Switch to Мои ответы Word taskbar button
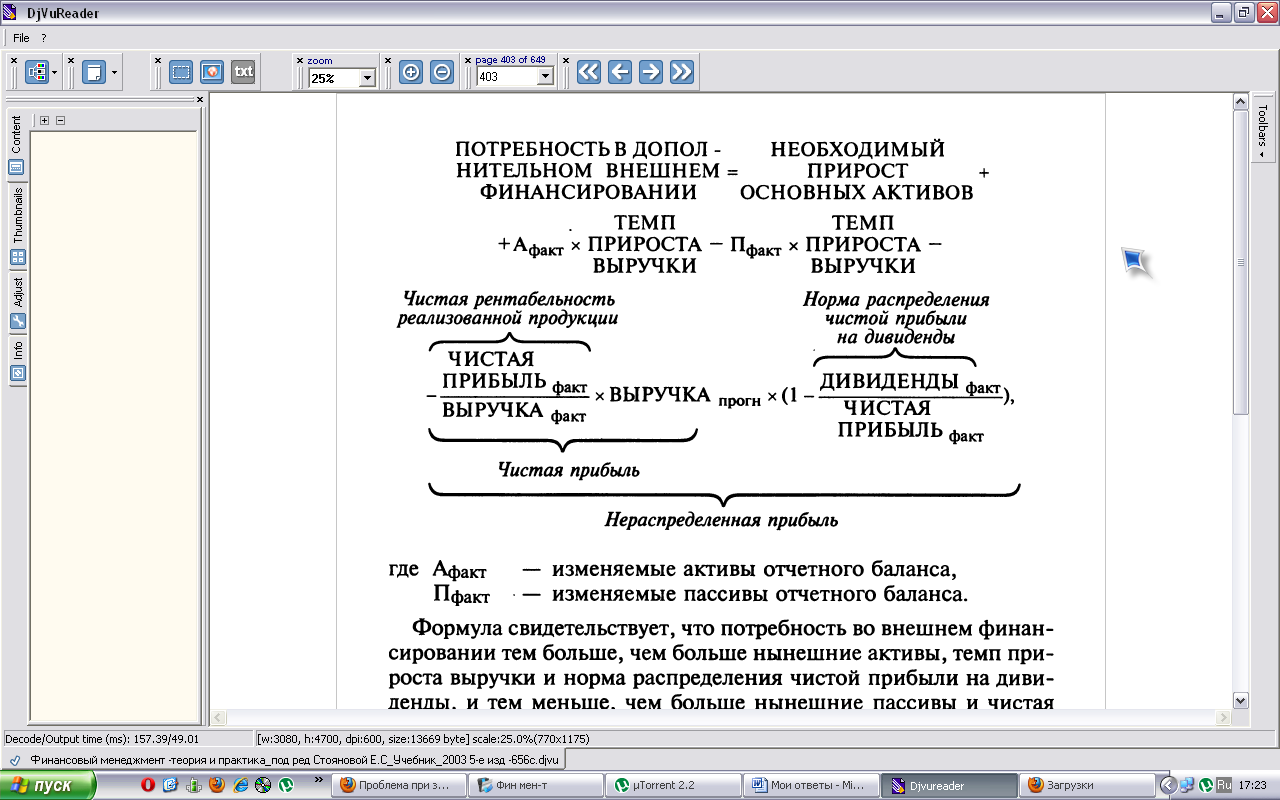The height and width of the screenshot is (800, 1280). pyautogui.click(x=809, y=786)
